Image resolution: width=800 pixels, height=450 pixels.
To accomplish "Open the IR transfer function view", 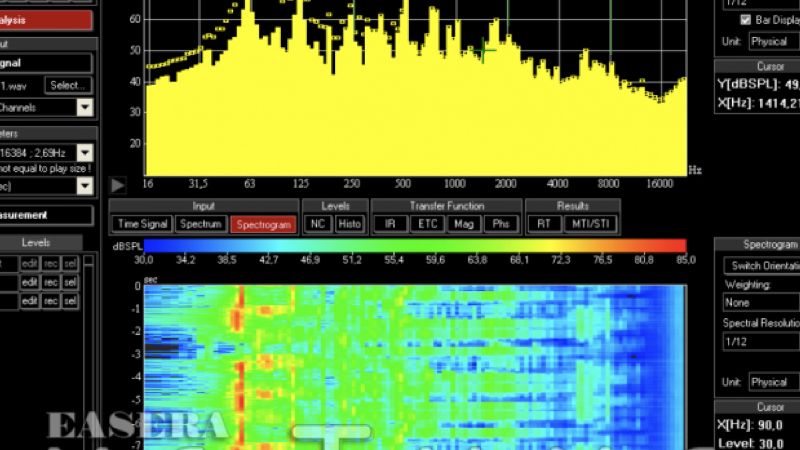I will coord(390,224).
